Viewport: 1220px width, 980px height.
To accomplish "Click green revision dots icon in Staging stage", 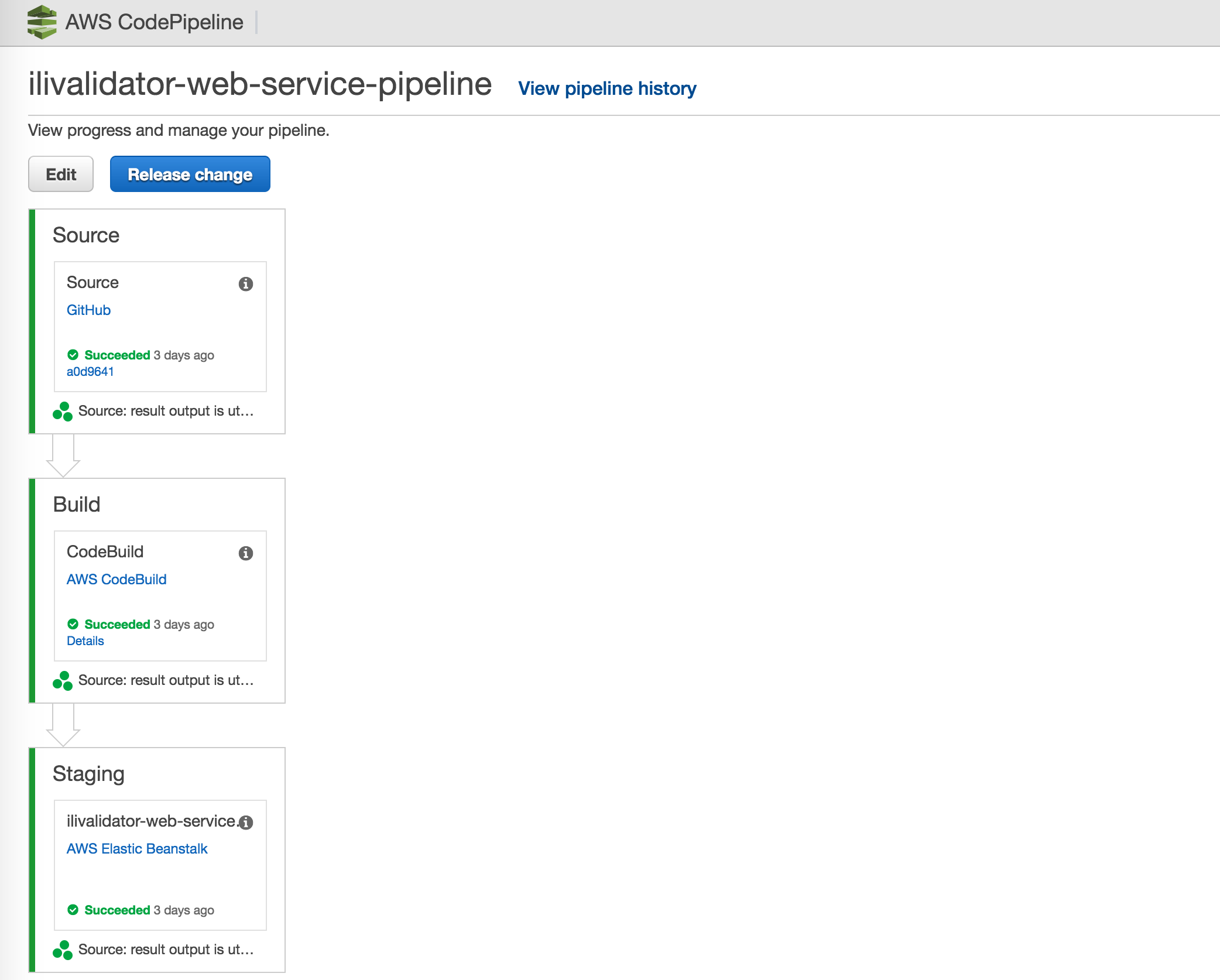I will 63,950.
